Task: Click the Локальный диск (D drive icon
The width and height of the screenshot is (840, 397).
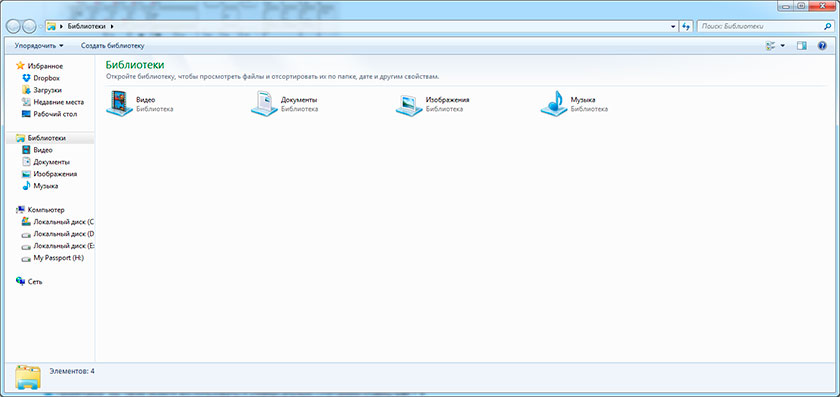Action: tap(26, 234)
